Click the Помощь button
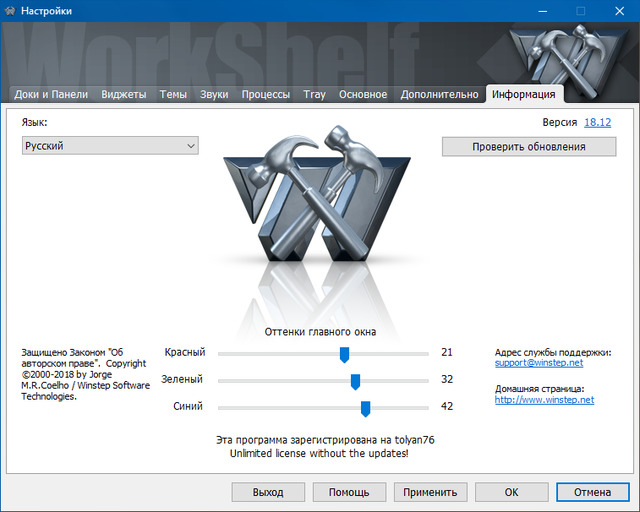Viewport: 640px width, 512px height. coord(348,492)
